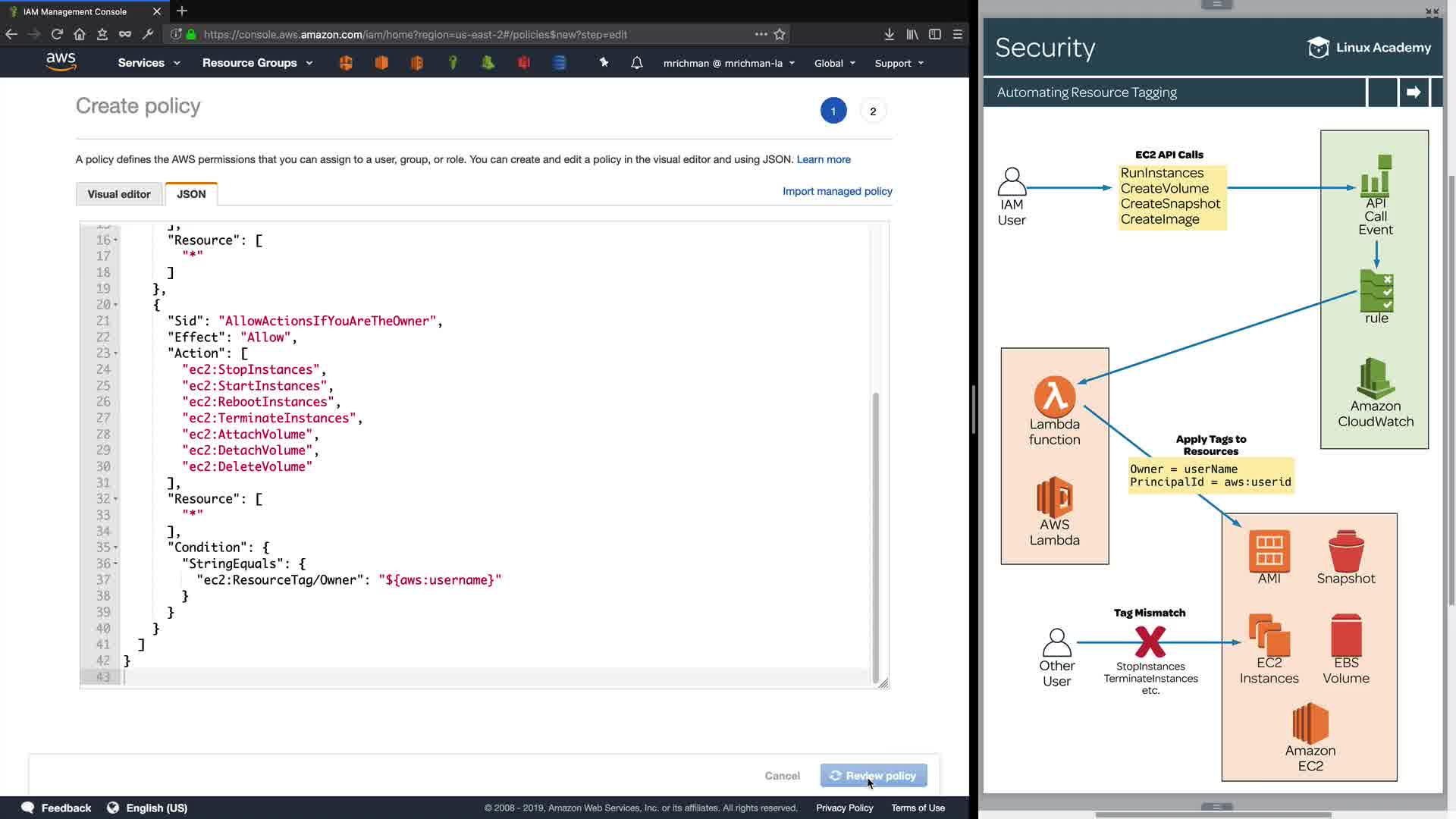Switch to the Visual editor tab
The width and height of the screenshot is (1456, 819).
(119, 194)
